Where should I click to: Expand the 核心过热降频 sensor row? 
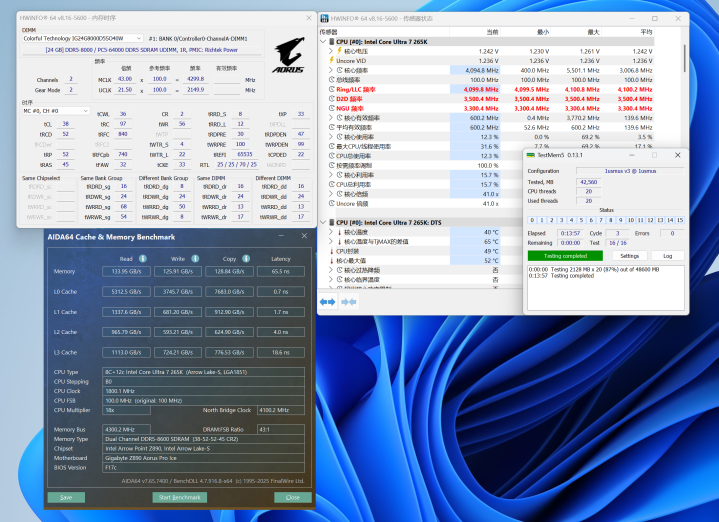tap(331, 270)
